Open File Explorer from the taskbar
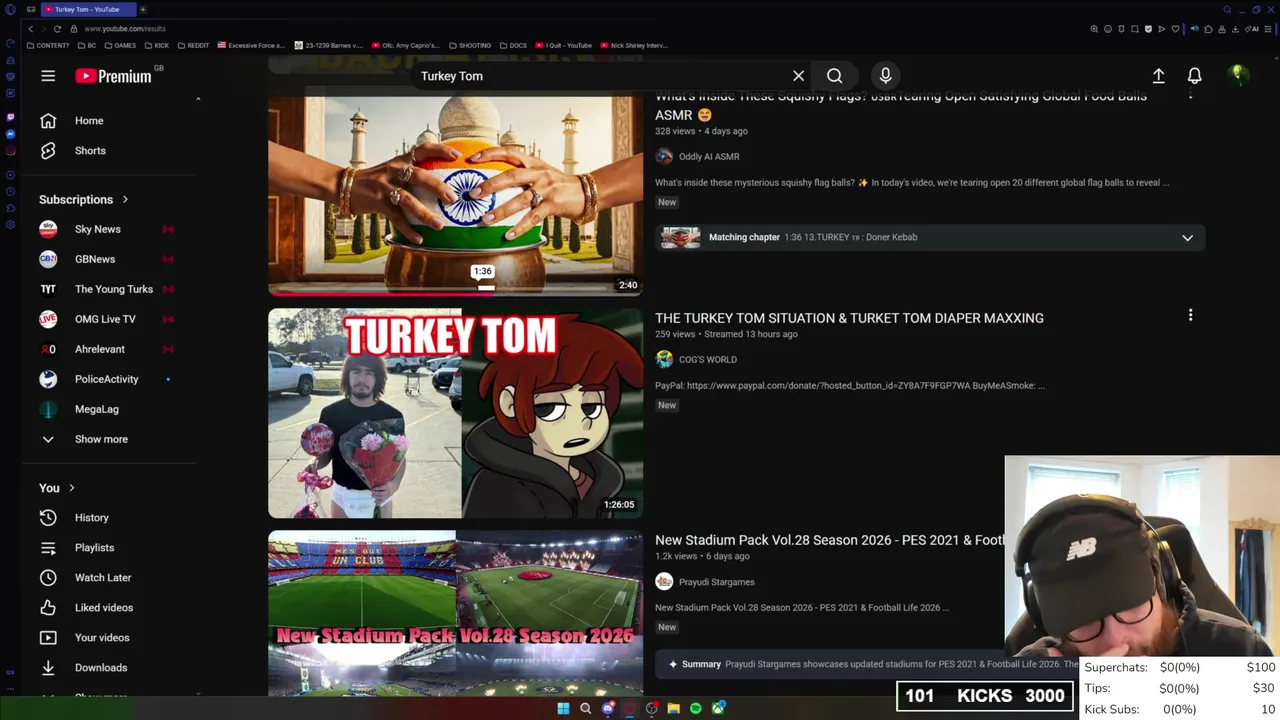The height and width of the screenshot is (720, 1280). (x=674, y=708)
